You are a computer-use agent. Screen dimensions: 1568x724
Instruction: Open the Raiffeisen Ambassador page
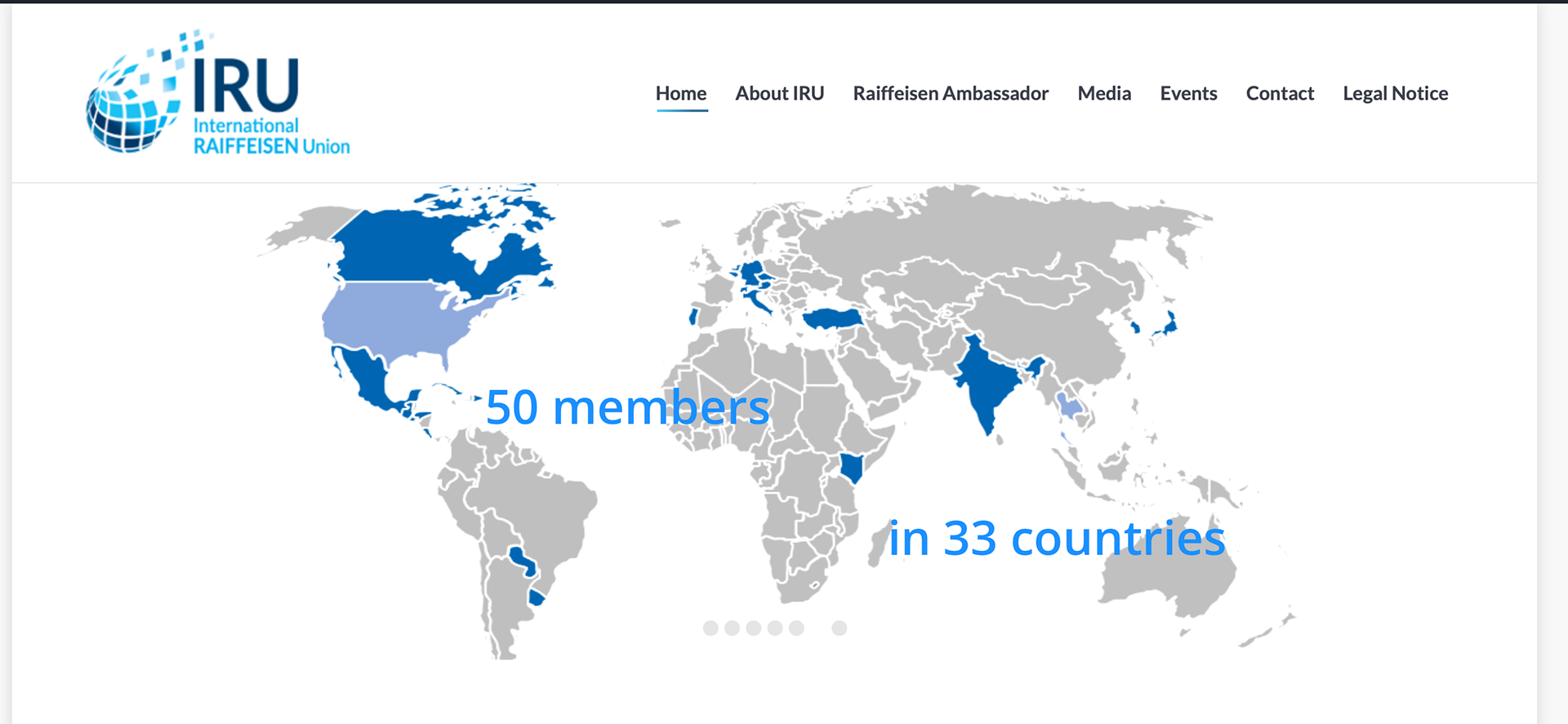click(951, 94)
